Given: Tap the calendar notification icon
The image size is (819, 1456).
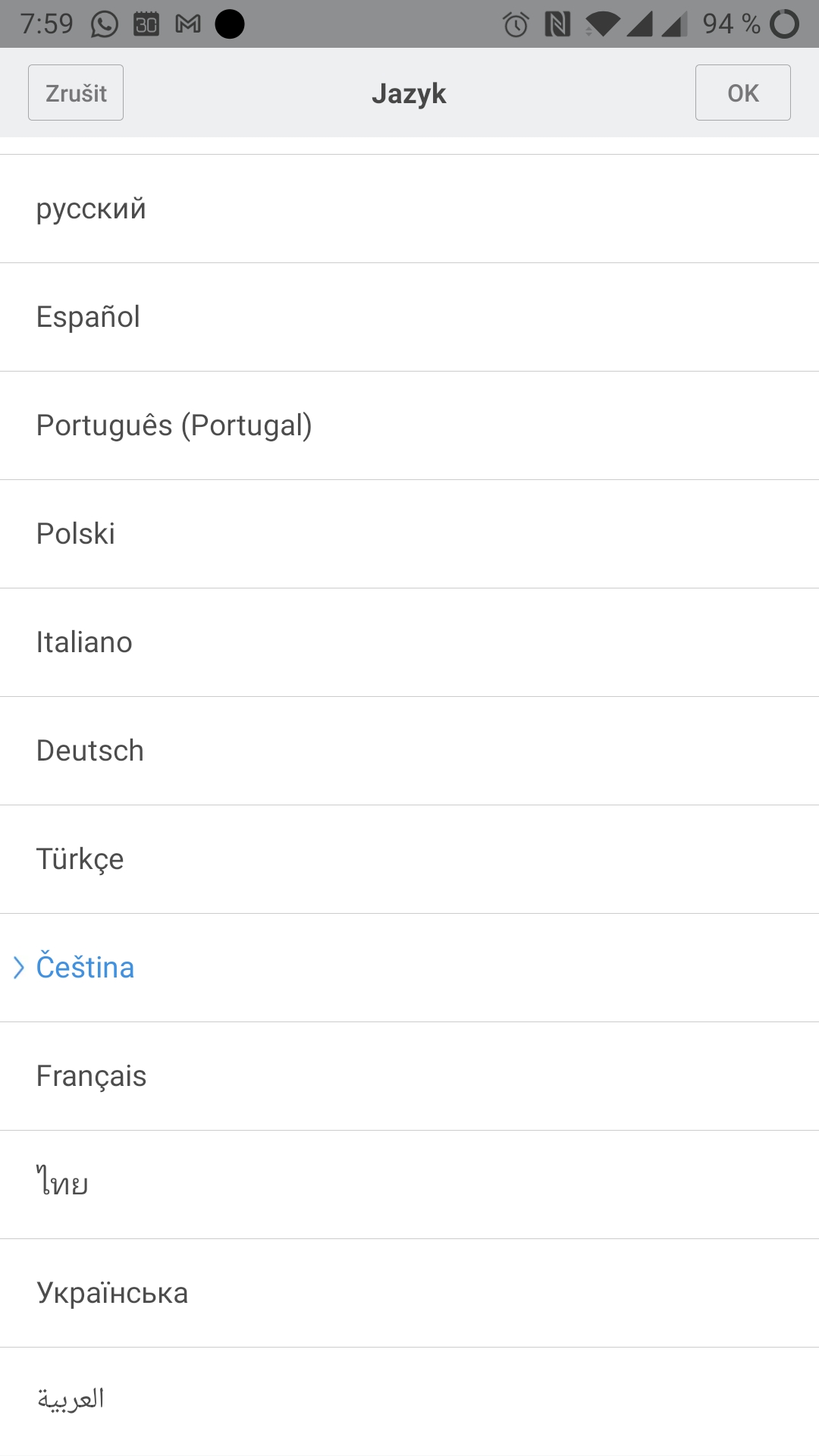Looking at the screenshot, I should 146,24.
